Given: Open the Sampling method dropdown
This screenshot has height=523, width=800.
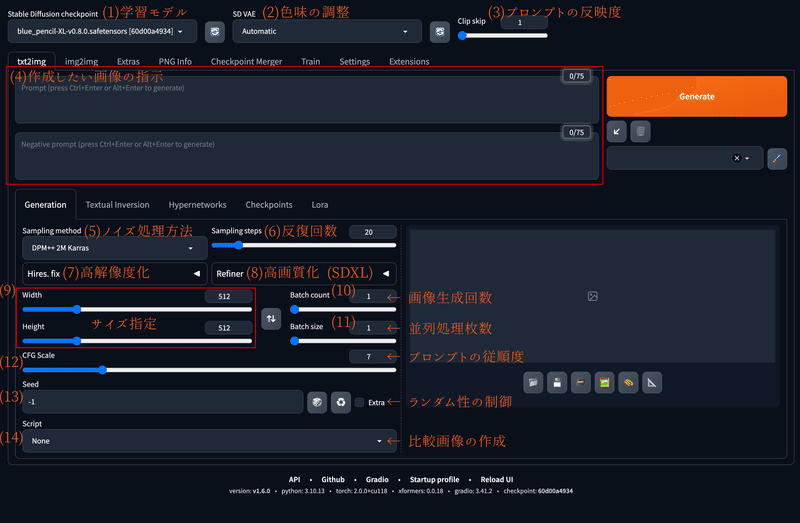Looking at the screenshot, I should 115,248.
